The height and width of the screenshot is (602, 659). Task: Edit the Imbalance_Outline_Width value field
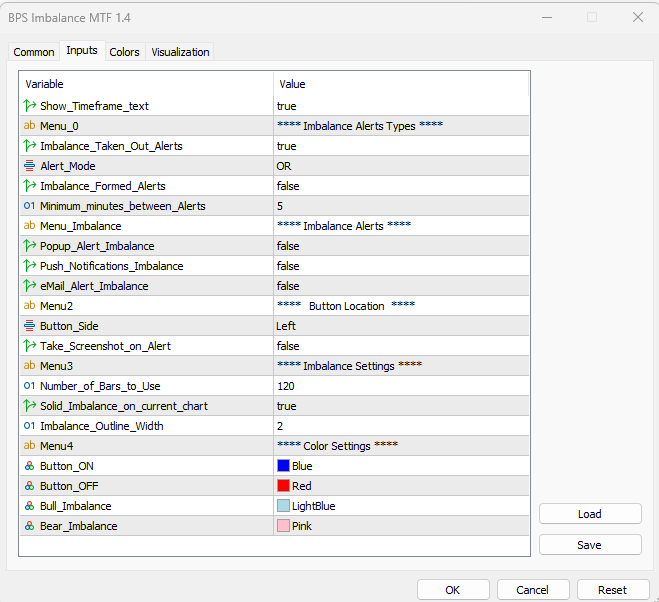[400, 426]
